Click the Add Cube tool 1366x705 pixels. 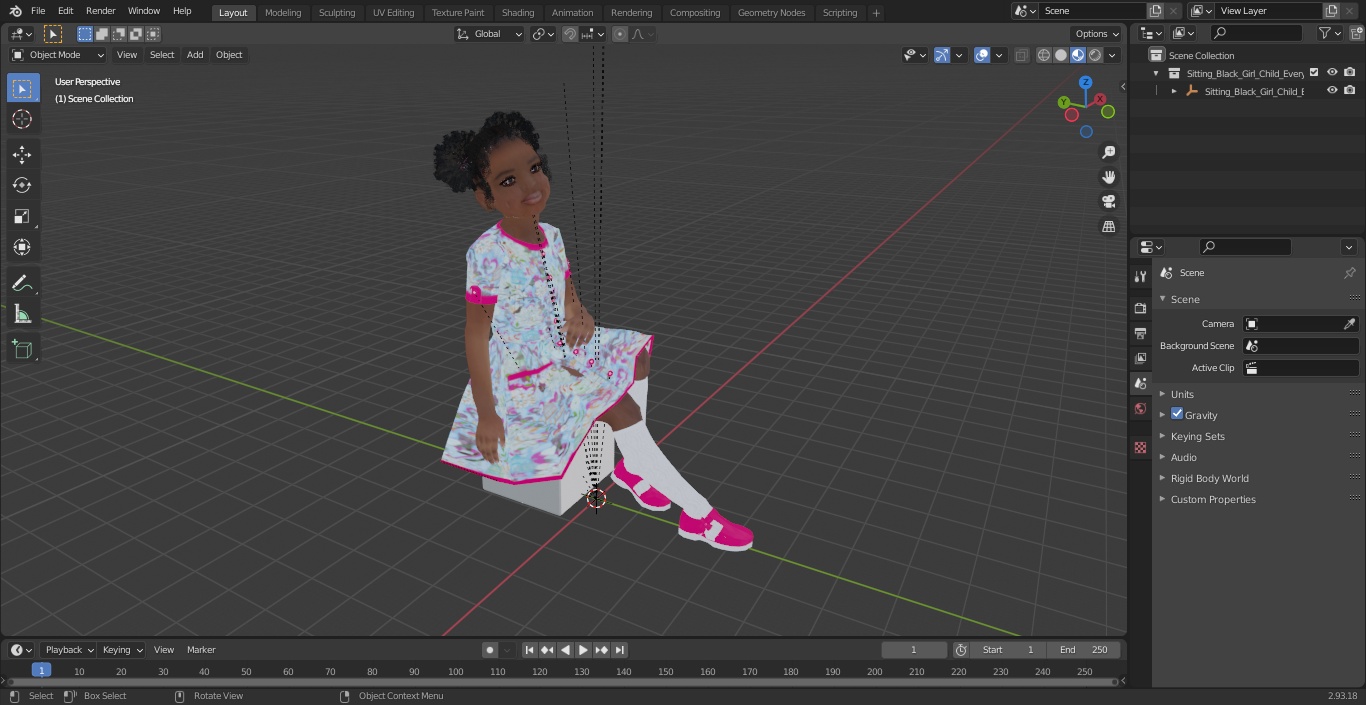pos(22,349)
